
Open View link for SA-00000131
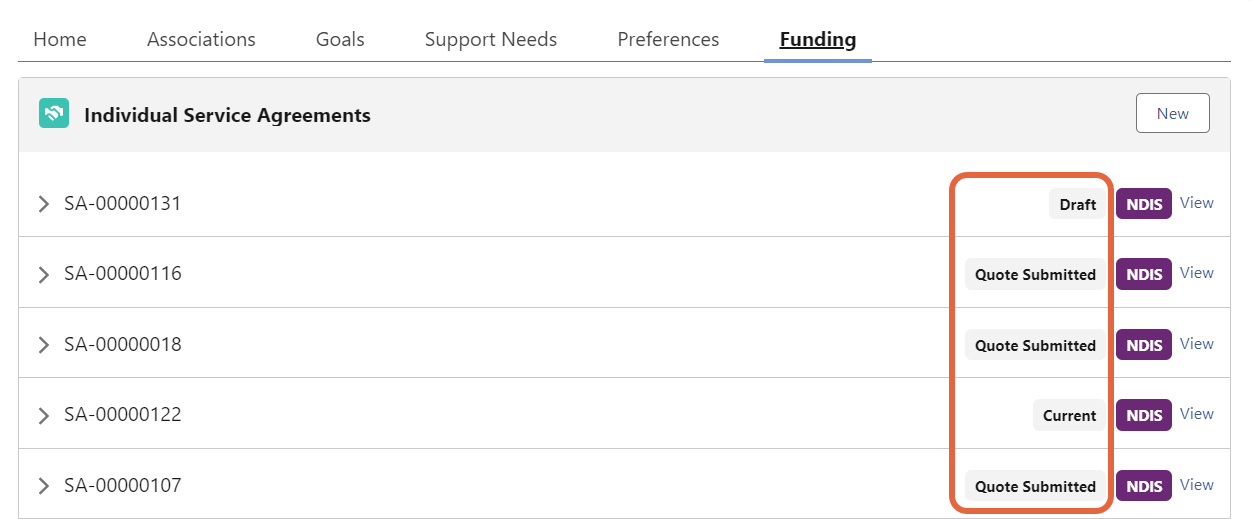coord(1196,203)
